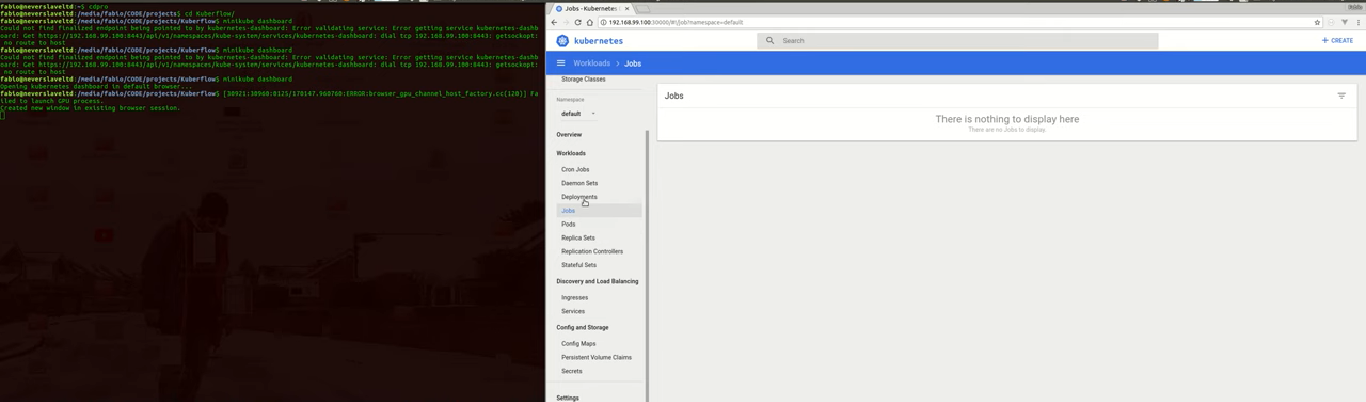
Task: Open the browser three-dot menu
Action: [x=1358, y=22]
